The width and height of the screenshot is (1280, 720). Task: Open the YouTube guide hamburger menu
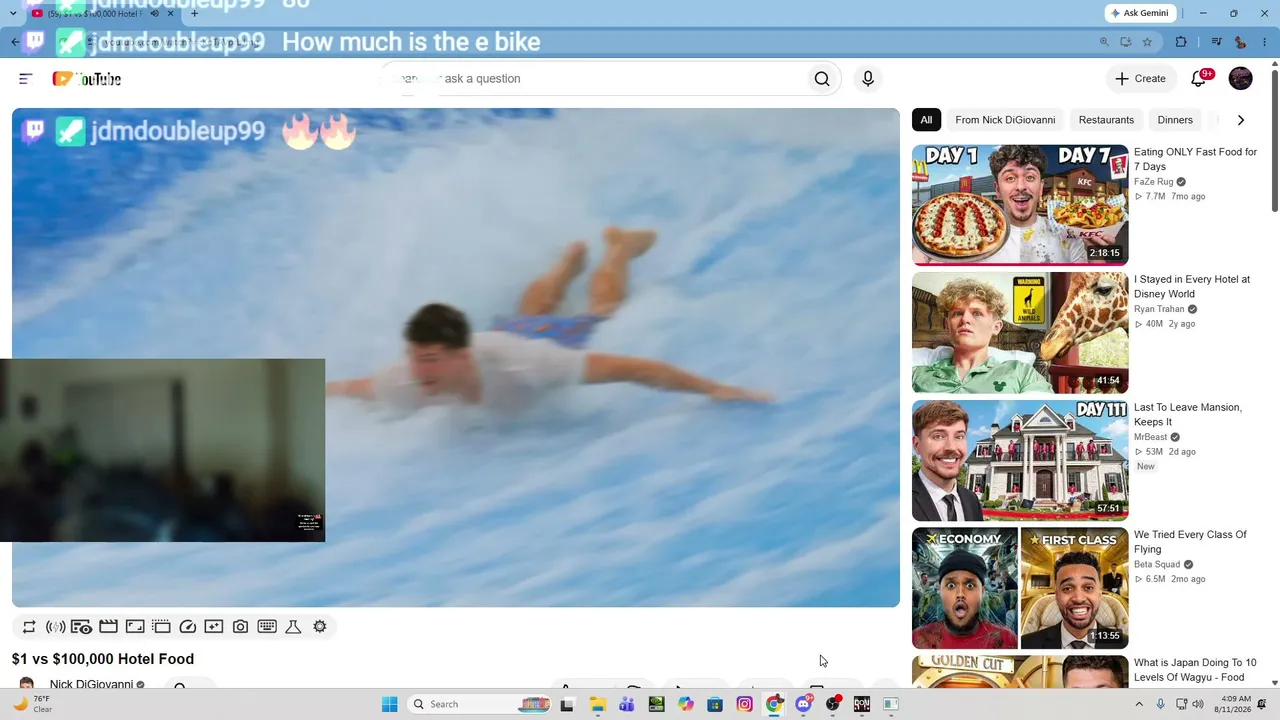(26, 79)
